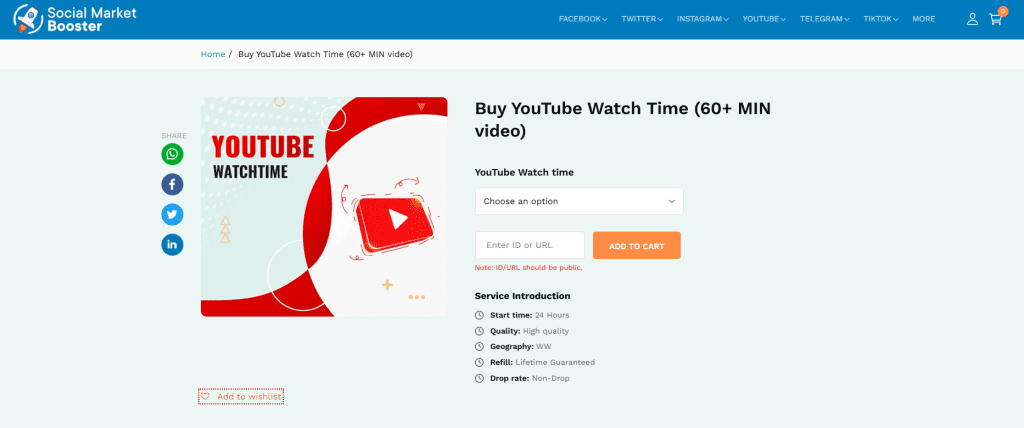Viewport: 1024px width, 428px height.
Task: Click the clock icon beside Drop rate
Action: pos(479,378)
